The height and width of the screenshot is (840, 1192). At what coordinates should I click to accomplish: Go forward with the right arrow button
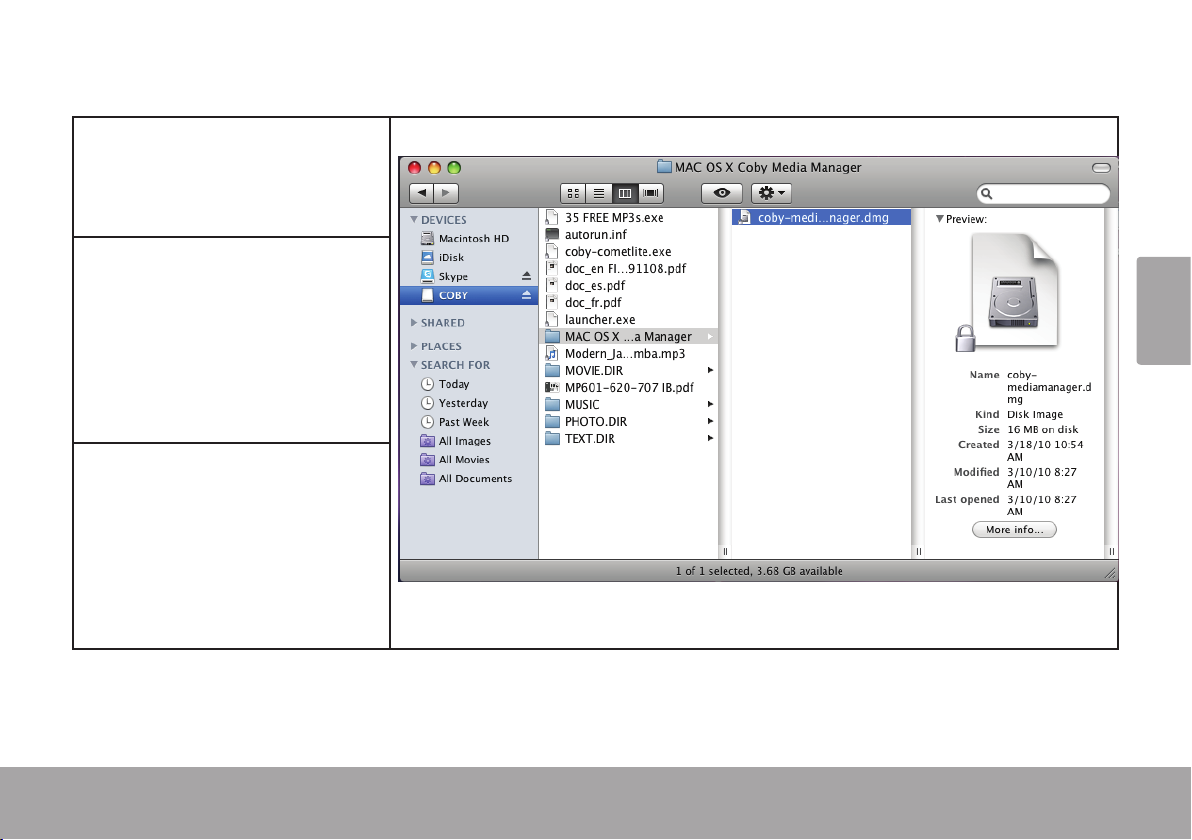point(445,193)
